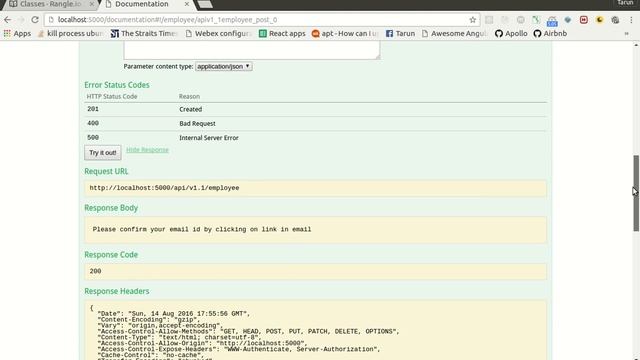Open the Tarun Facebook bookmark

(400, 33)
